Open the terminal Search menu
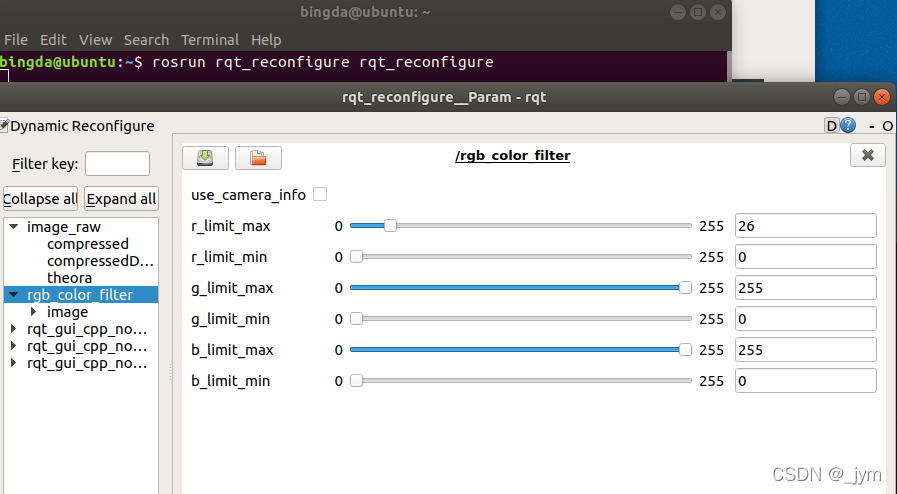 tap(146, 40)
